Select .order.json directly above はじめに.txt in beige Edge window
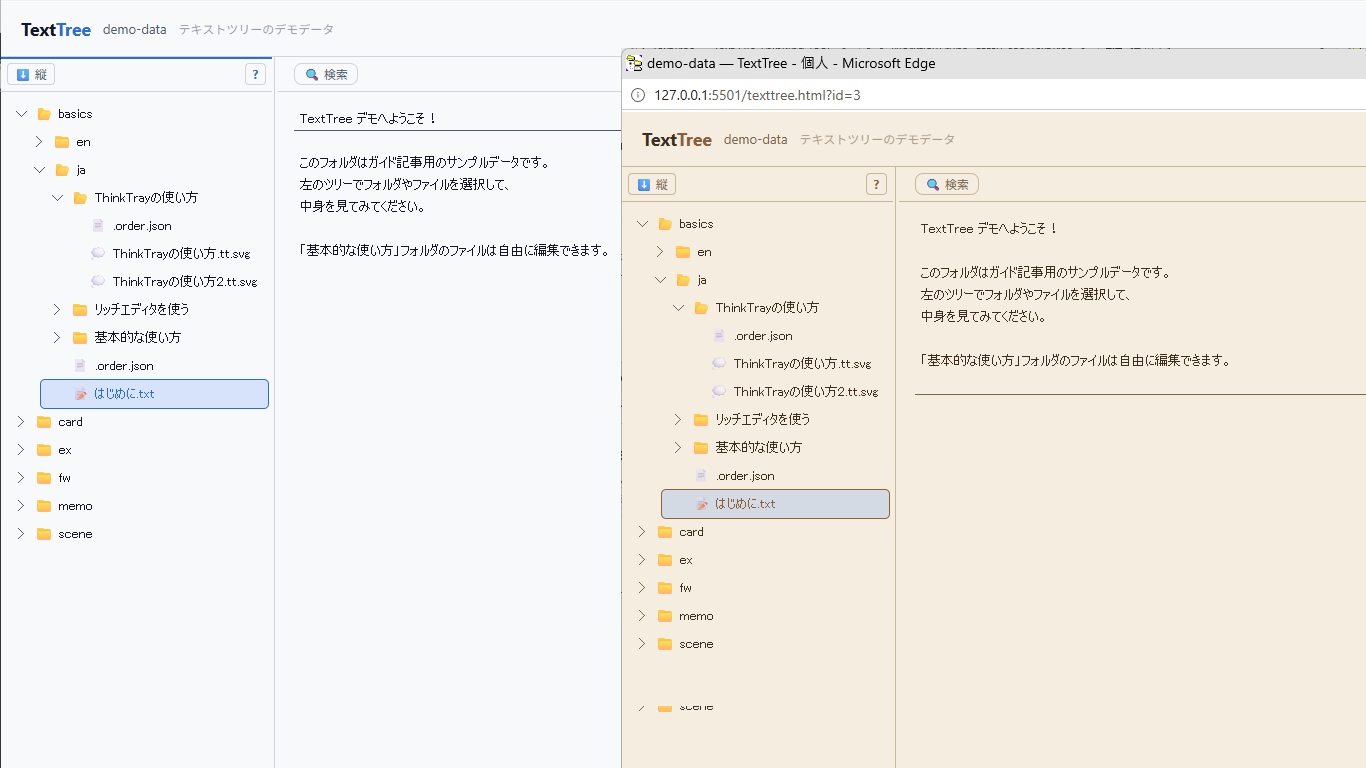 coord(745,476)
